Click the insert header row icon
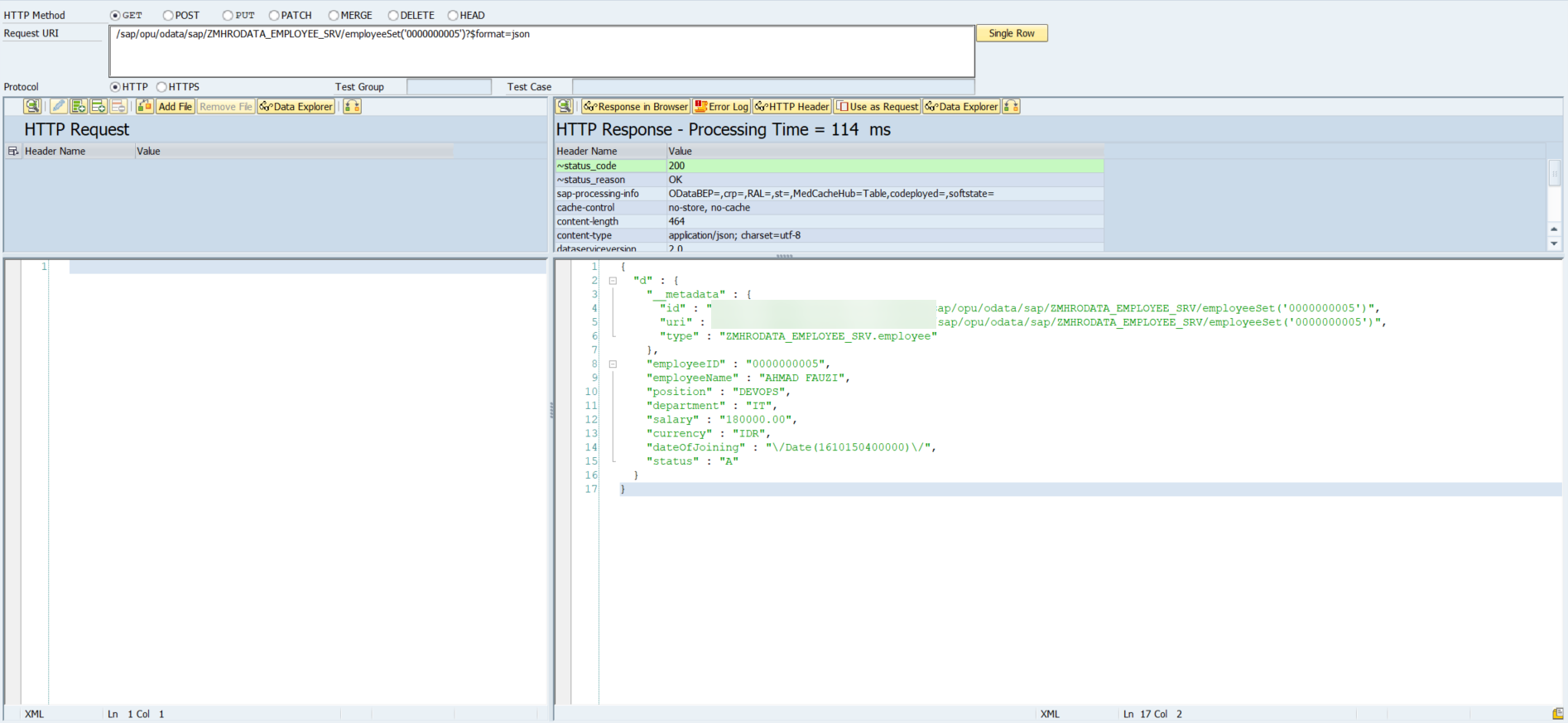 point(79,106)
